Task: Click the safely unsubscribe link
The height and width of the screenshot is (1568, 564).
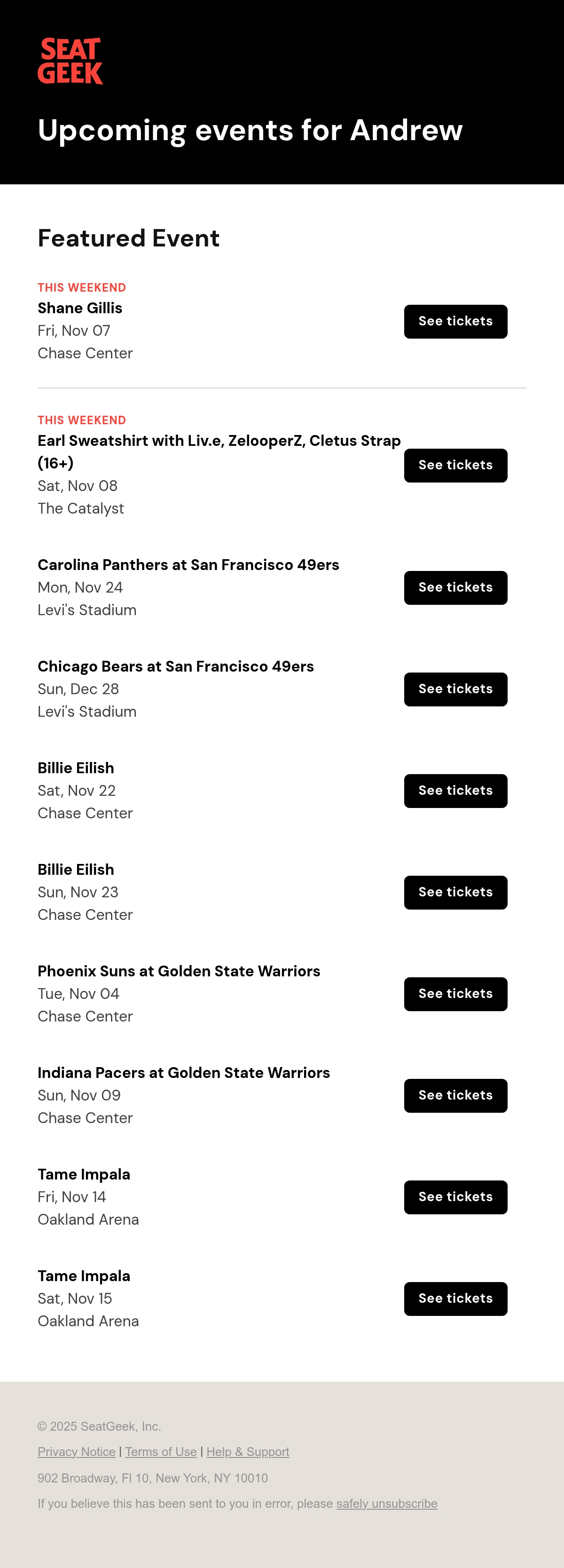Action: [x=387, y=1504]
